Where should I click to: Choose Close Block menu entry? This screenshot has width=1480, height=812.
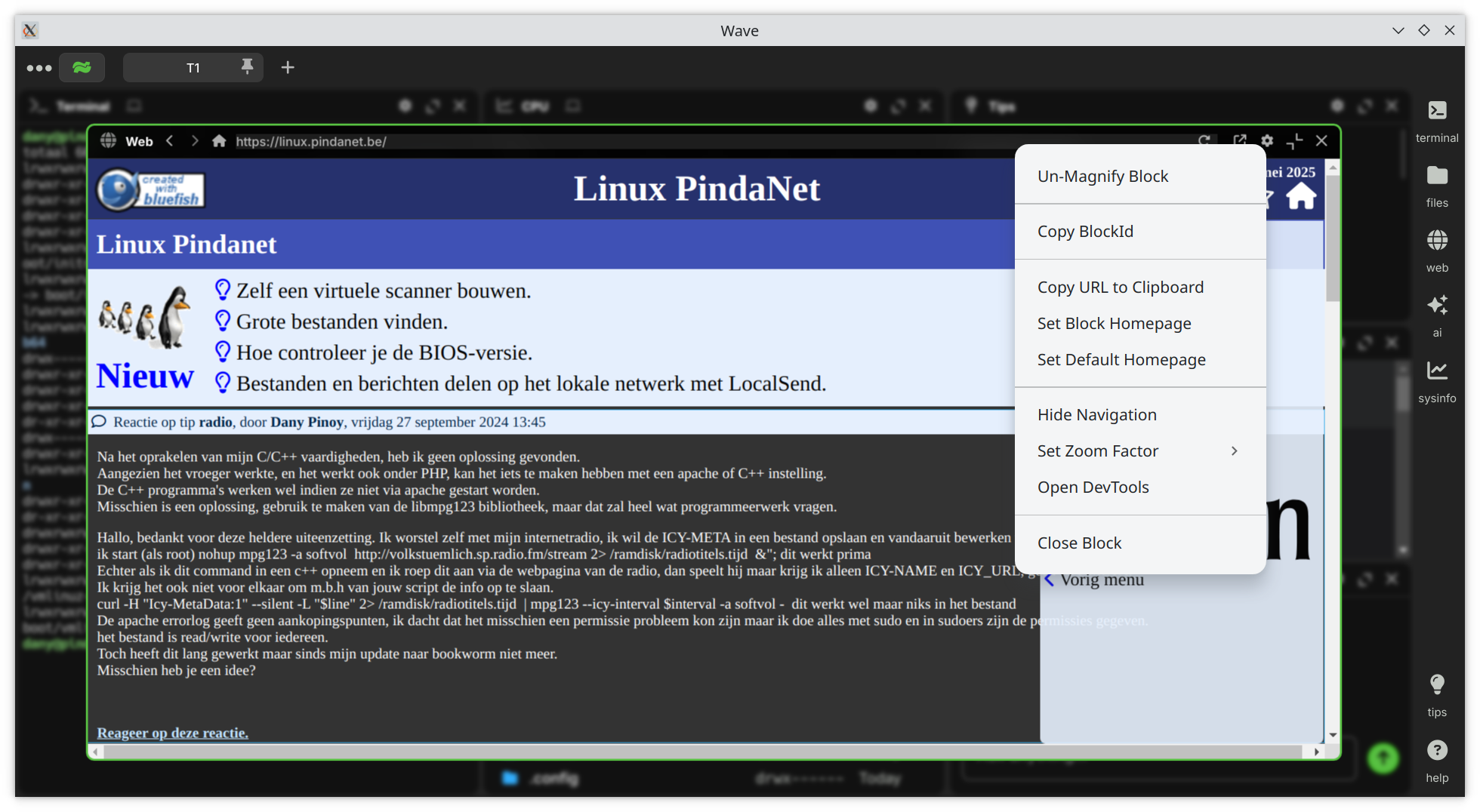[1140, 543]
